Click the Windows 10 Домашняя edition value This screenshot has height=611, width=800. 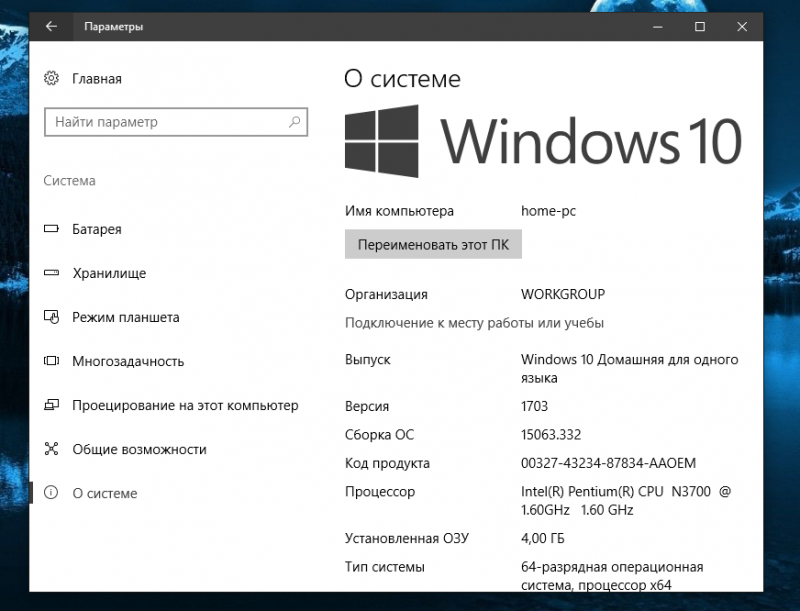(x=630, y=369)
